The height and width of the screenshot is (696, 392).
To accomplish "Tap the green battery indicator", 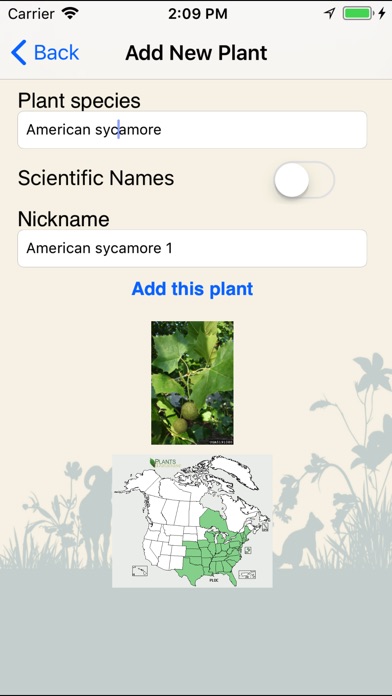I will pos(358,13).
